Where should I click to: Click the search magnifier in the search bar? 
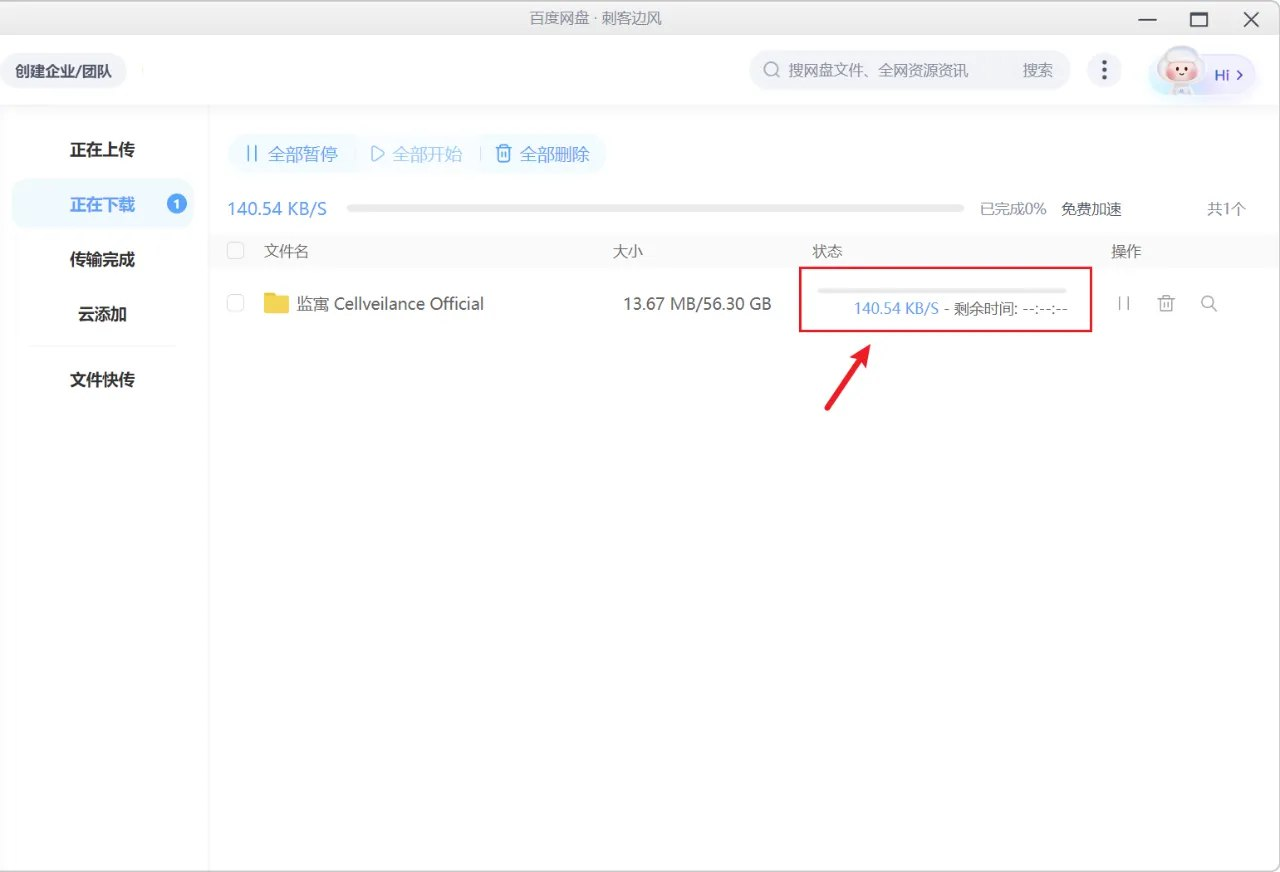[771, 70]
